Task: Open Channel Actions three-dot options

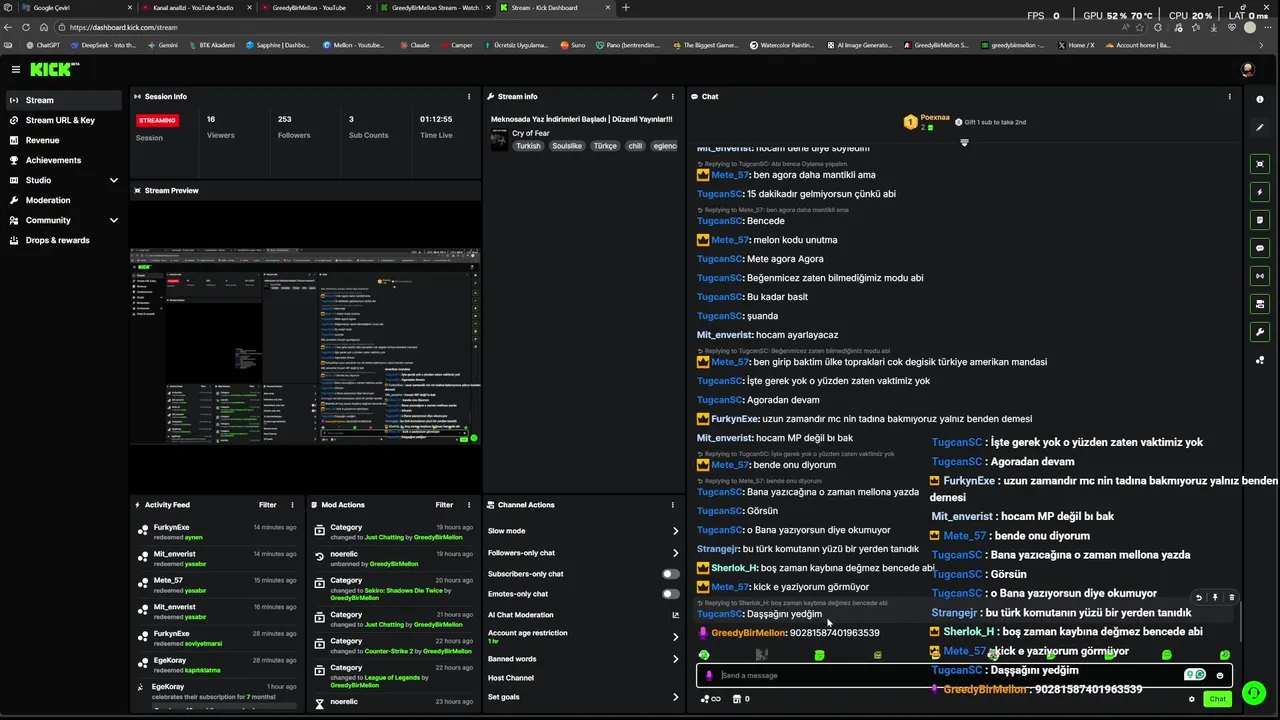Action: point(672,505)
